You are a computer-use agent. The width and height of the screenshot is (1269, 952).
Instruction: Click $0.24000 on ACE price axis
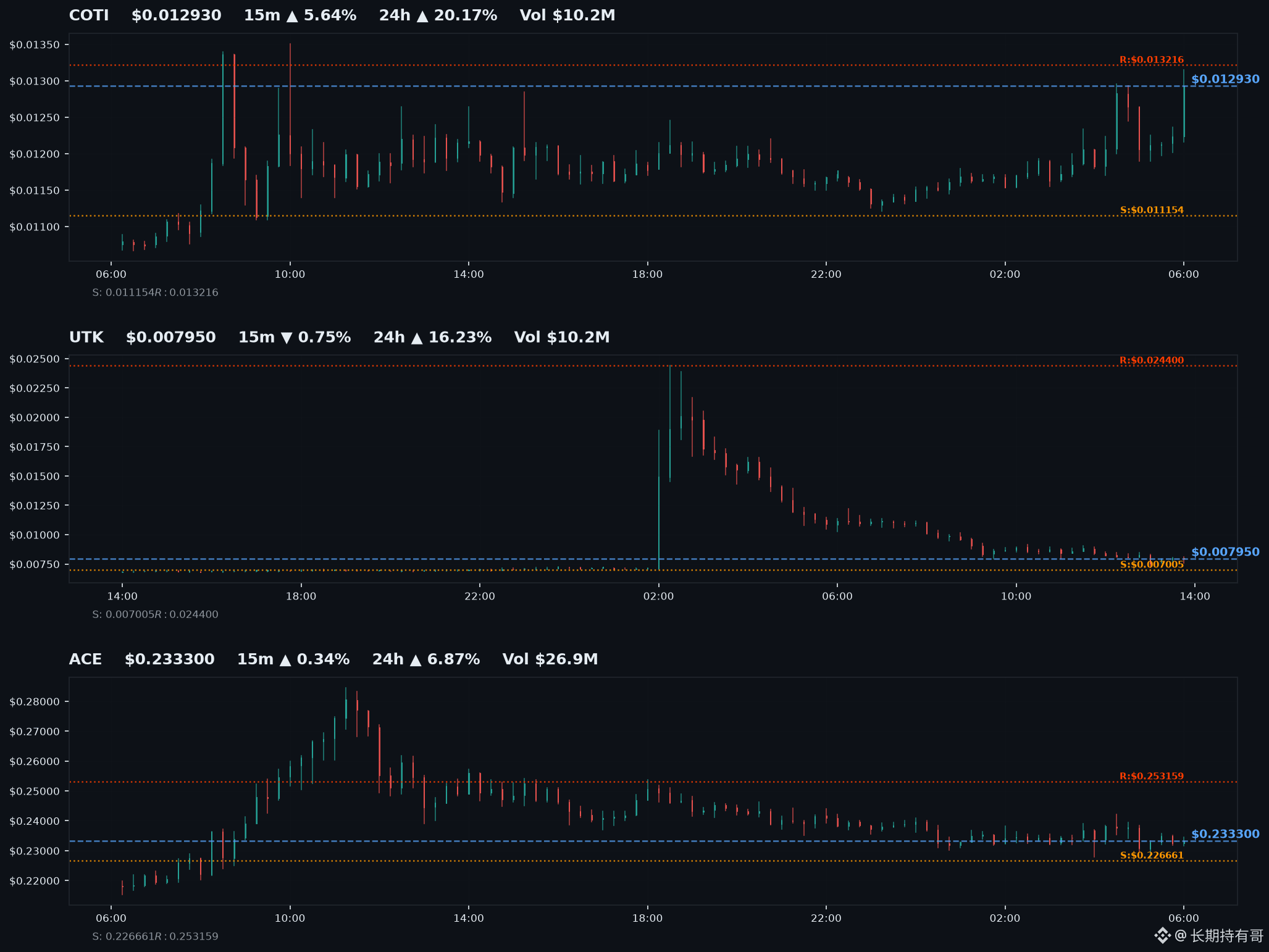[x=35, y=822]
